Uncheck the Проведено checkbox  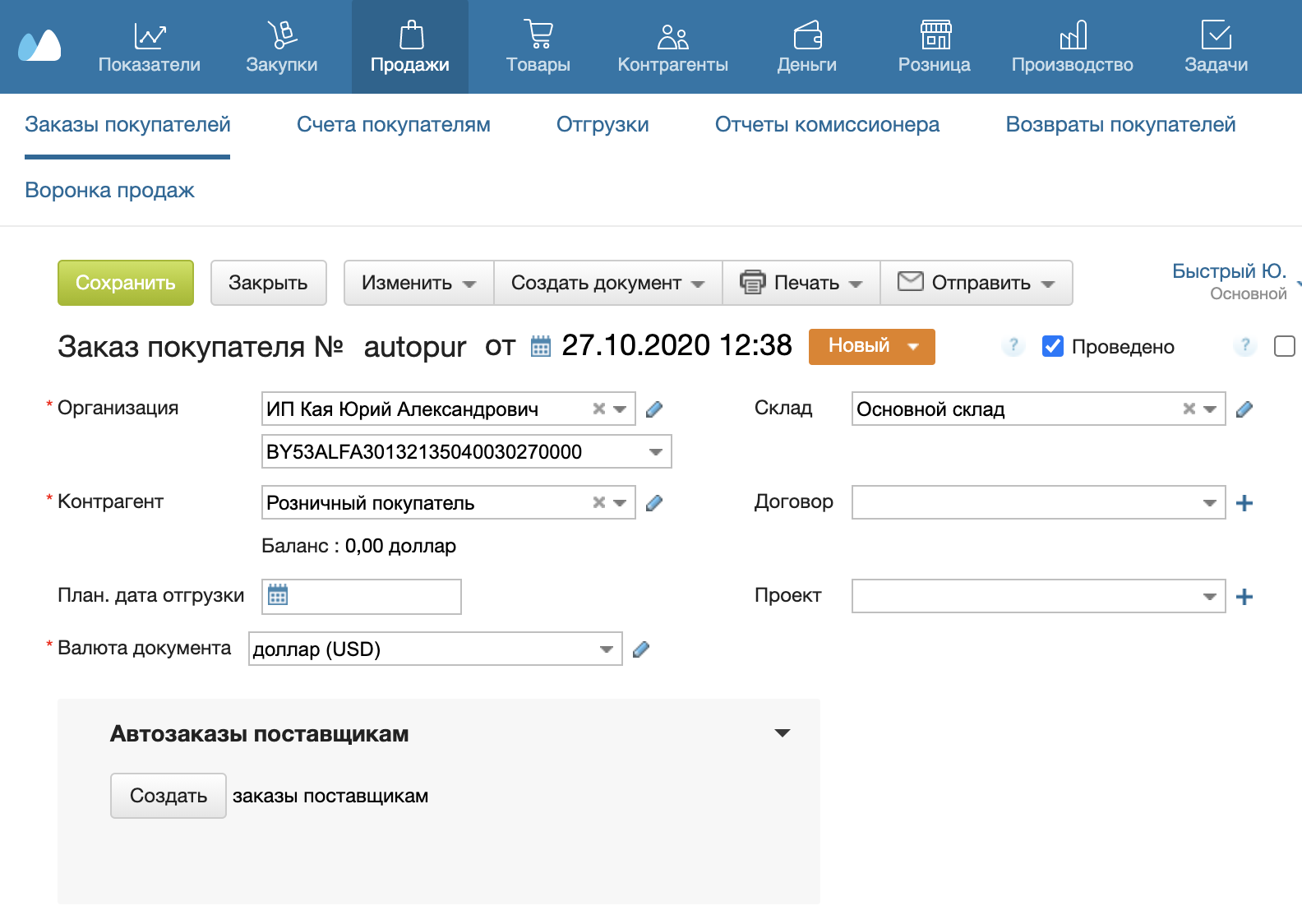(x=1053, y=346)
